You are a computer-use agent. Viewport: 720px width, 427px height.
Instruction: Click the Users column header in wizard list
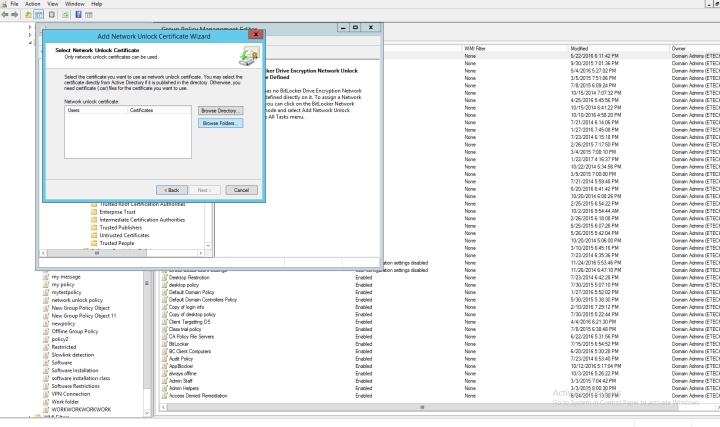point(96,110)
